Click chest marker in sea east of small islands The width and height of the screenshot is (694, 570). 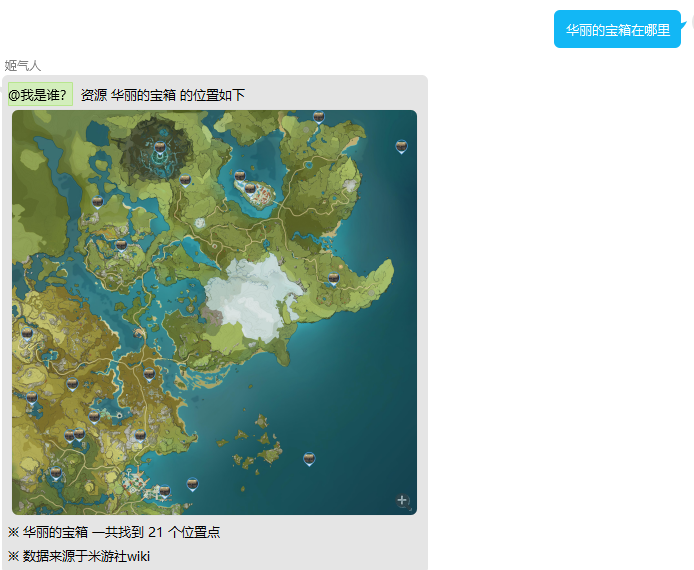coord(309,459)
